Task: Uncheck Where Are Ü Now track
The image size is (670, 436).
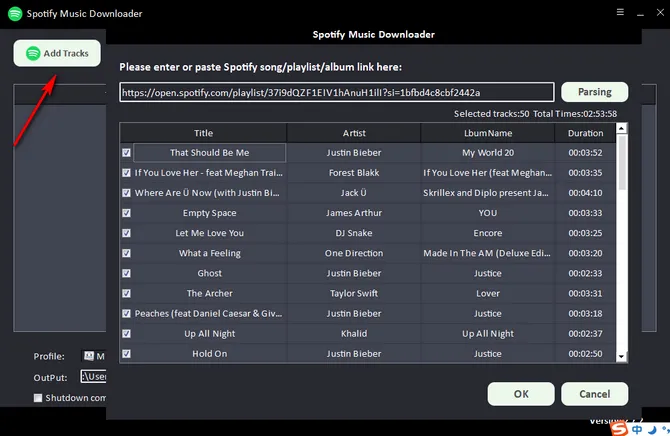Action: pyautogui.click(x=126, y=193)
